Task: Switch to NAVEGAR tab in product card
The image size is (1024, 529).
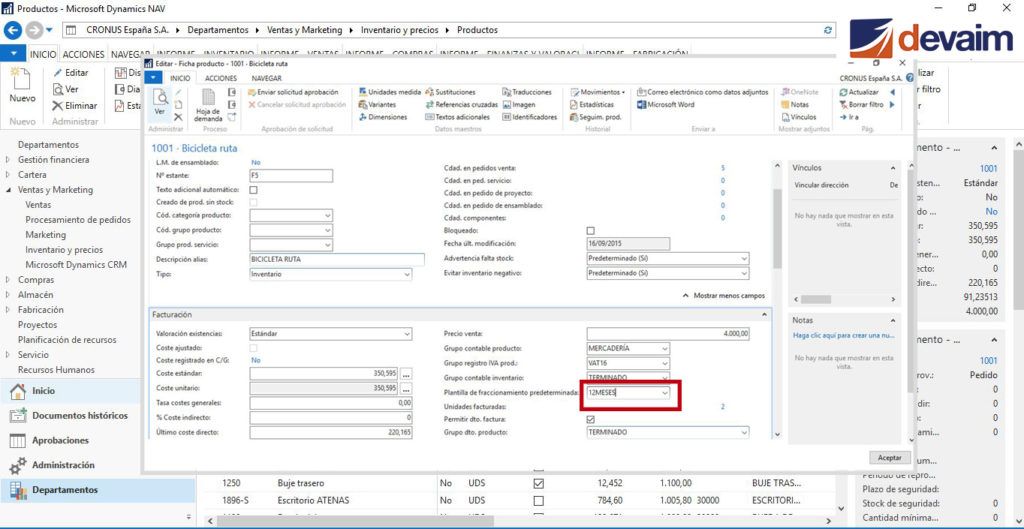Action: tap(266, 78)
